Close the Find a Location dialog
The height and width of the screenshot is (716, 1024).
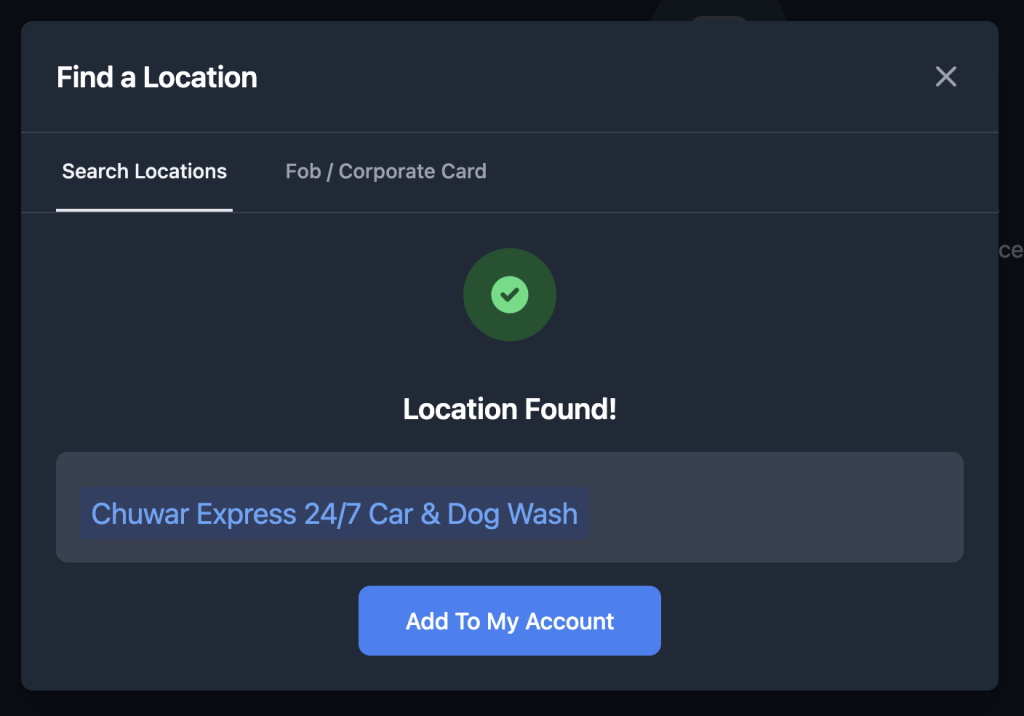[945, 77]
